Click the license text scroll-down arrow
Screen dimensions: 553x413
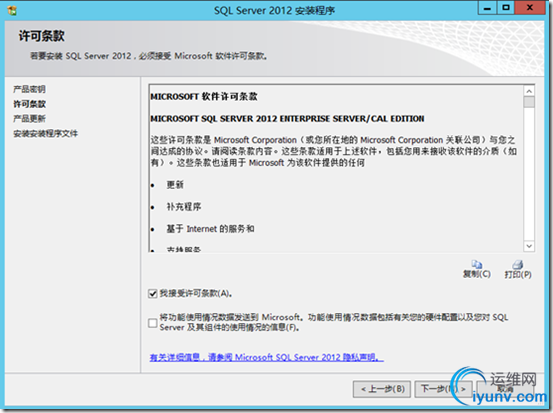529,246
